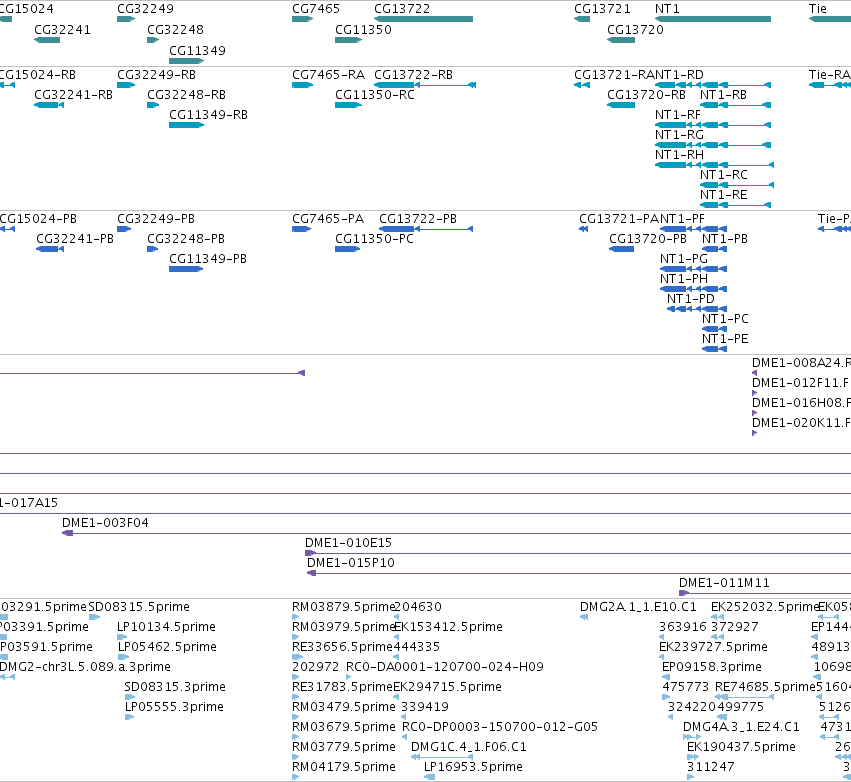
Task: Click EST DMG2A.1_1.E10.C1 label
Action: coord(638,607)
